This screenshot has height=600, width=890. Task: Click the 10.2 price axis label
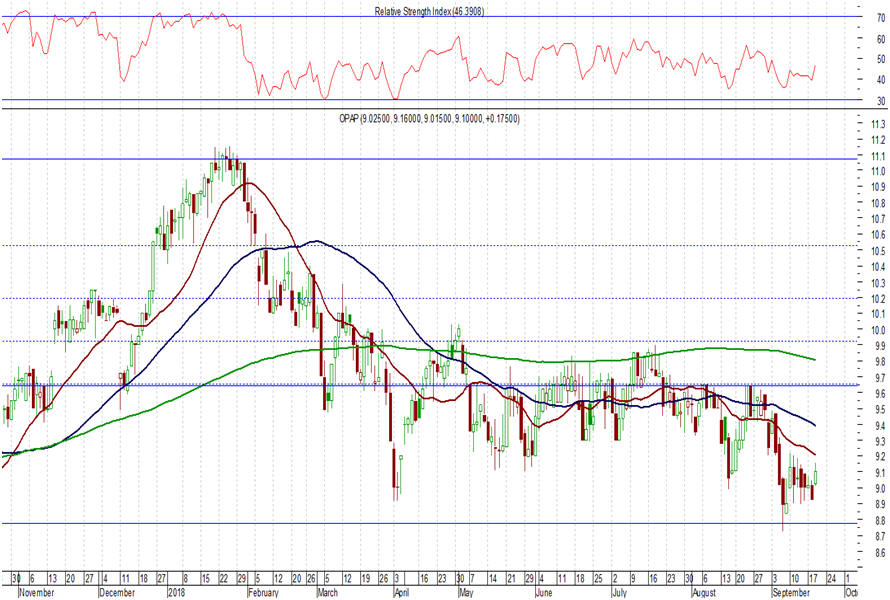click(x=878, y=299)
